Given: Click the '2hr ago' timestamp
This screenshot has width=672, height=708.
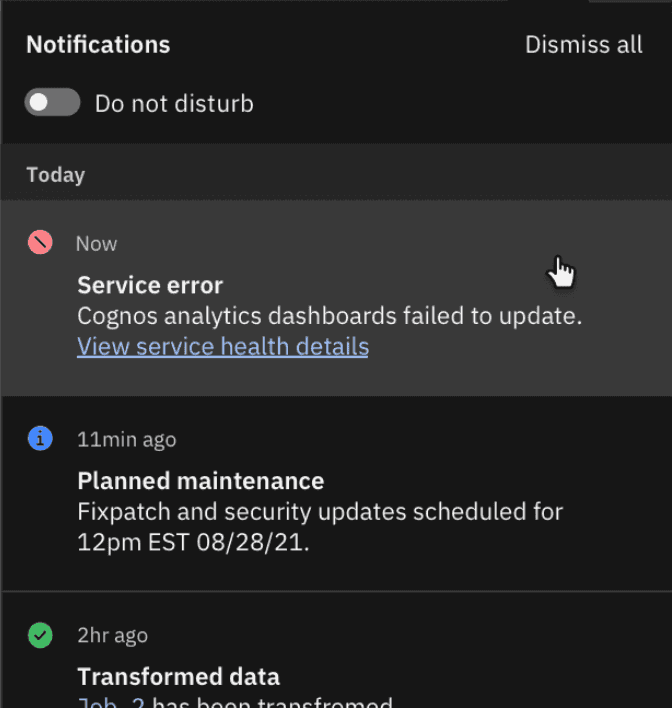Looking at the screenshot, I should 112,635.
